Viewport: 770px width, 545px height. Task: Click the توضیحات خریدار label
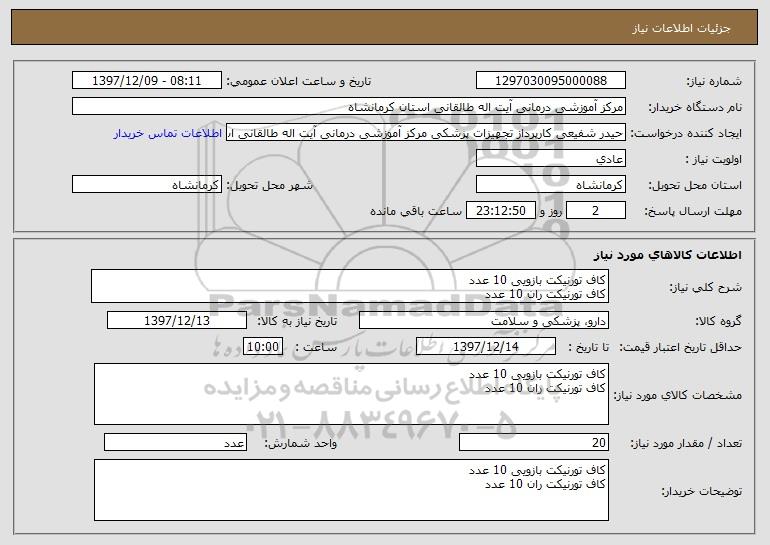click(x=702, y=491)
